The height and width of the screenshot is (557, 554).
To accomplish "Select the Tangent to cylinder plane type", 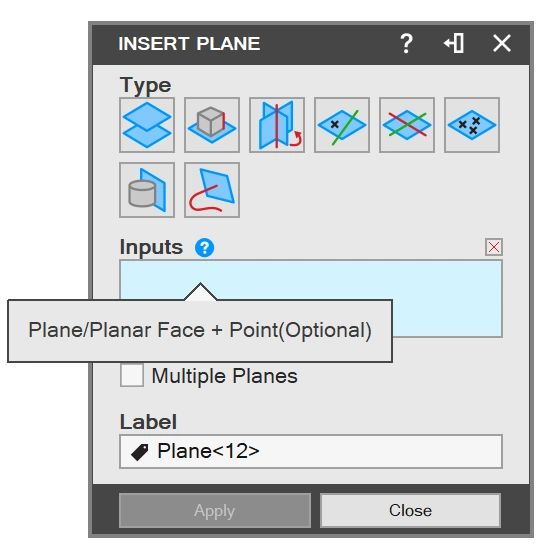I will tap(147, 190).
